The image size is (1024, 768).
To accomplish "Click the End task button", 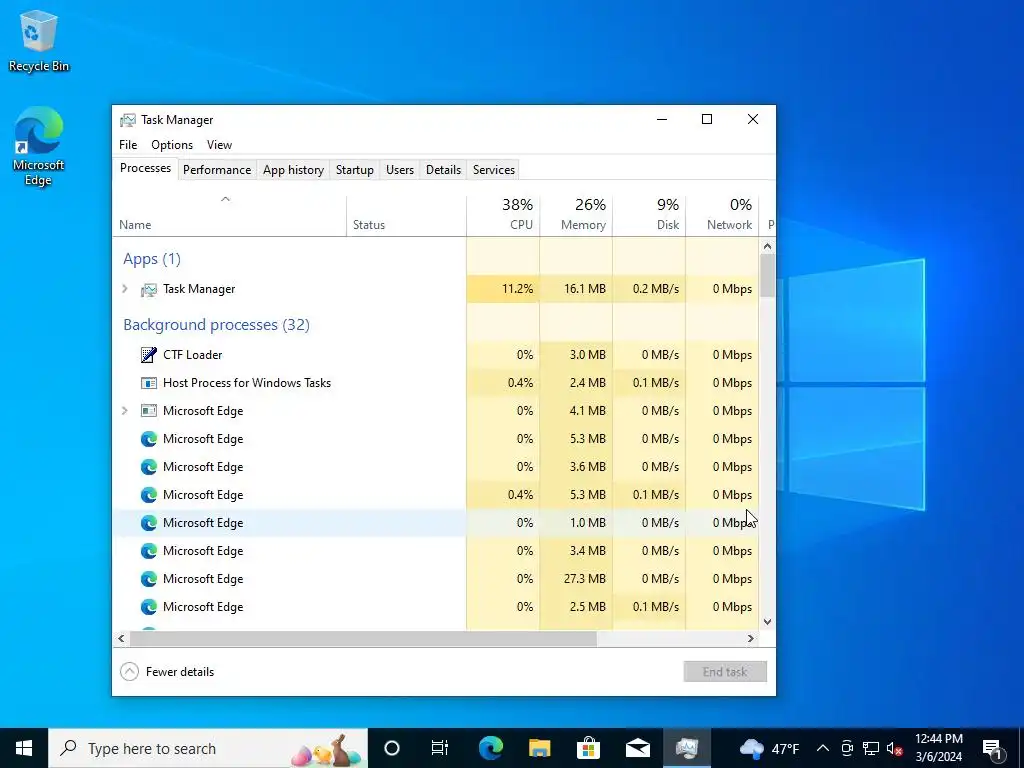I will click(725, 671).
